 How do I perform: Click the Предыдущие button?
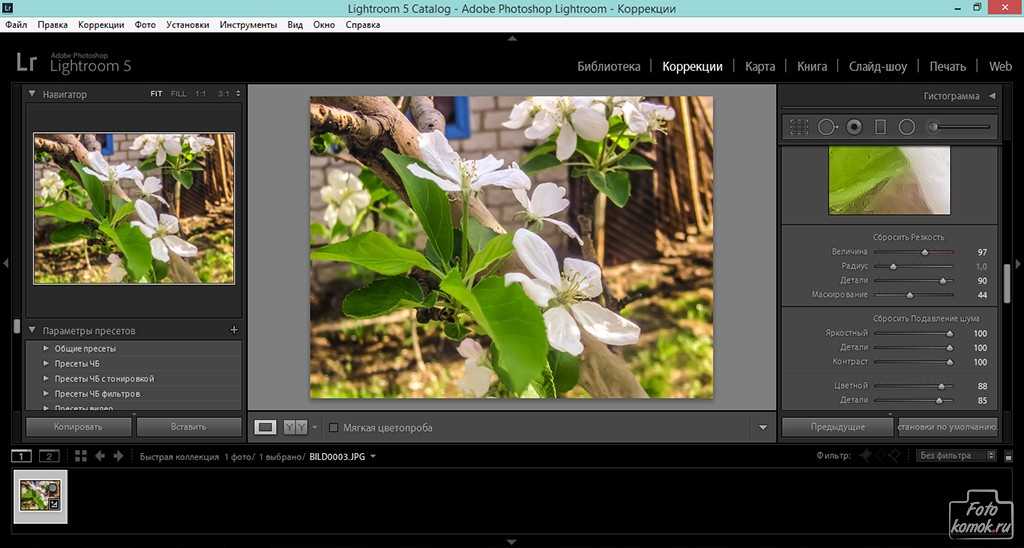point(838,427)
